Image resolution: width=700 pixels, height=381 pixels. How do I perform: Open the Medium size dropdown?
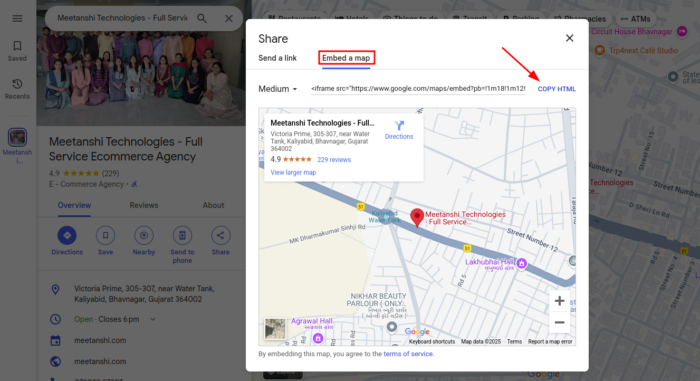277,89
